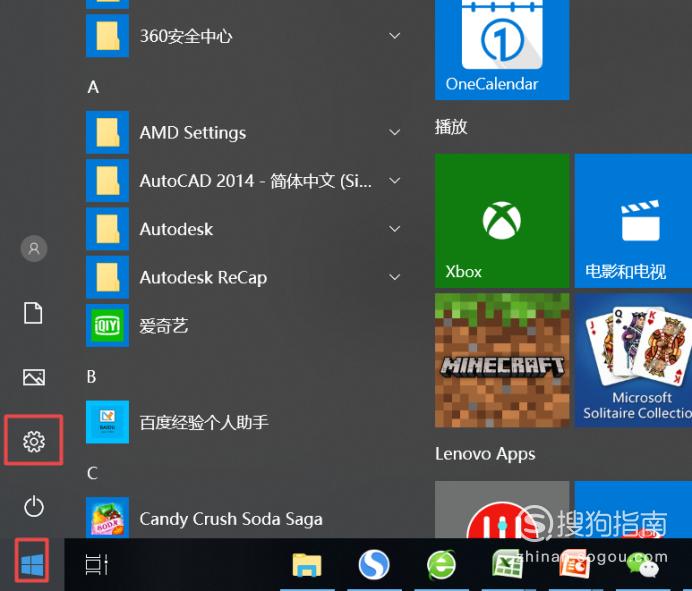Open Sogou browser from taskbar

[374, 565]
